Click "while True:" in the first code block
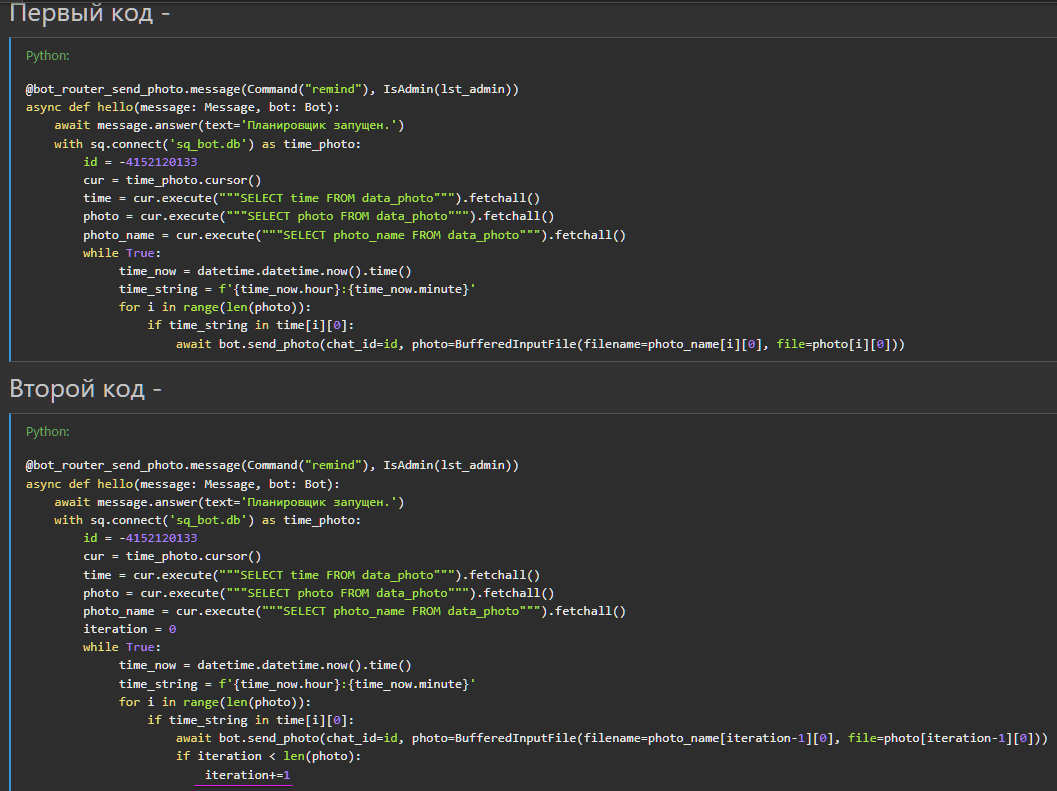The height and width of the screenshot is (791, 1057). 121,253
